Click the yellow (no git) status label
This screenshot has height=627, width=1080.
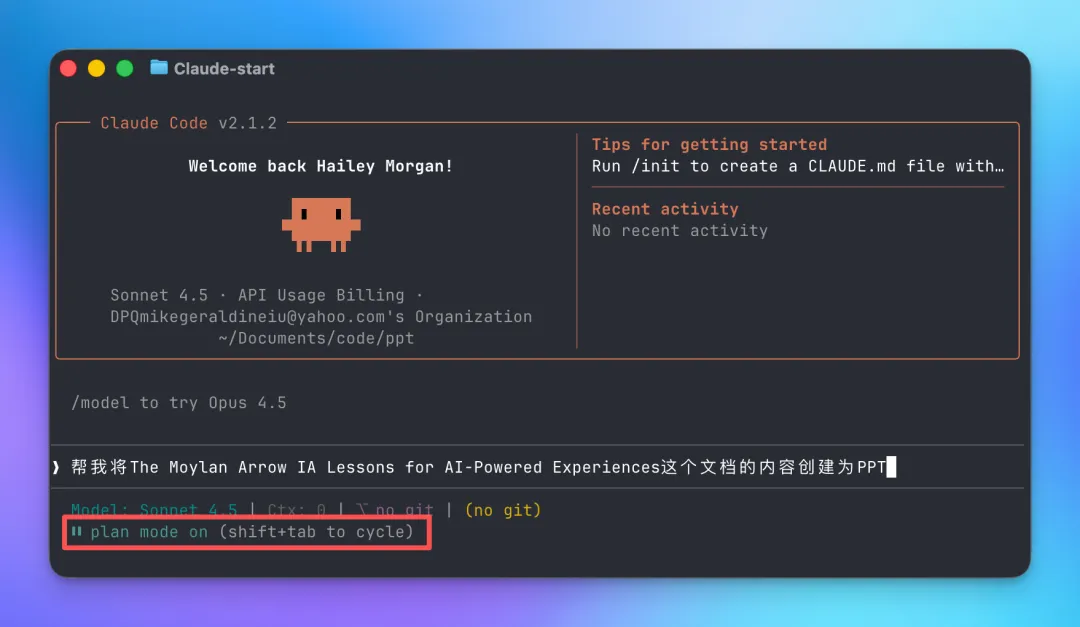click(503, 510)
